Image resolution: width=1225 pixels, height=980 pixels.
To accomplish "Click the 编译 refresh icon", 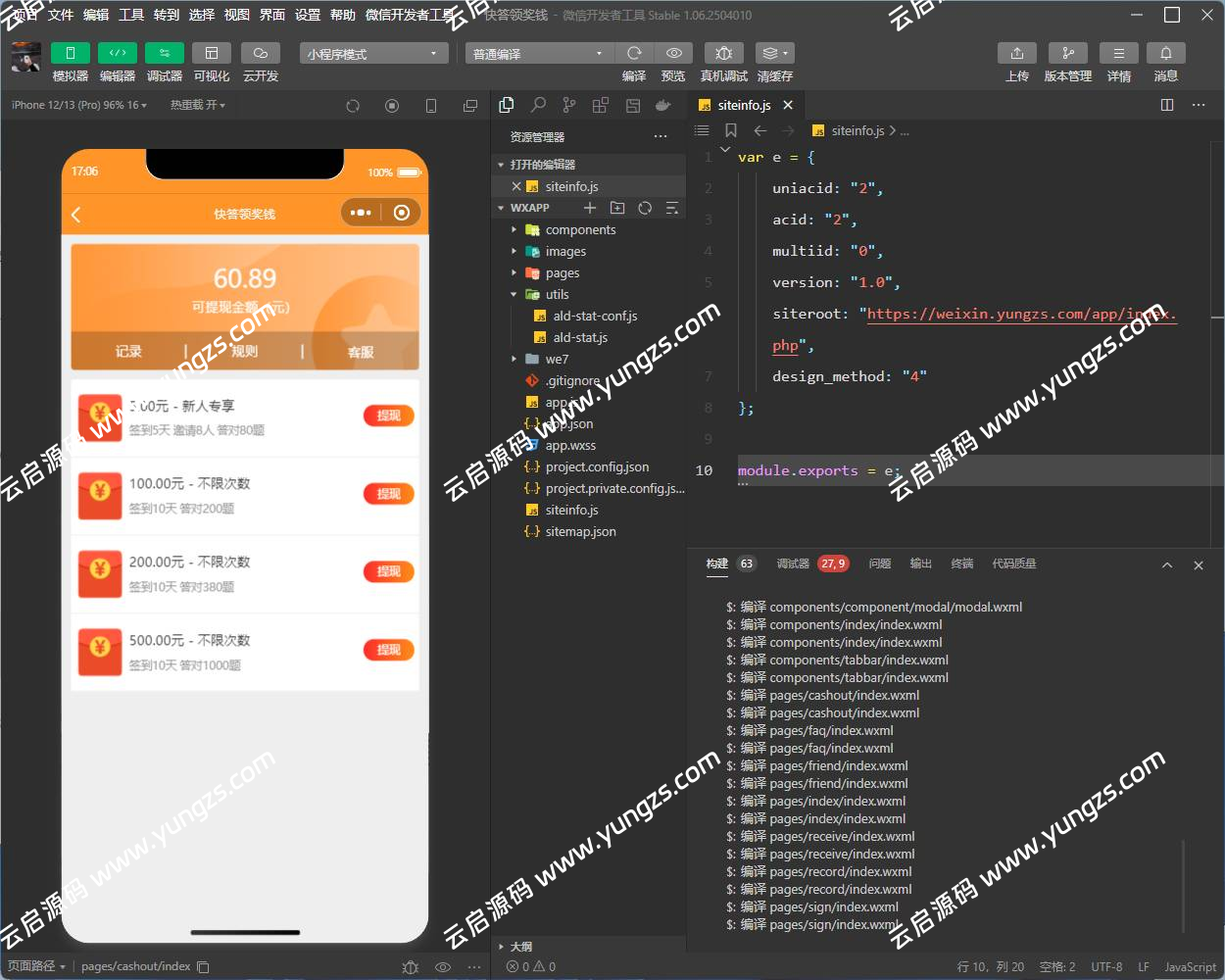I will coord(634,53).
